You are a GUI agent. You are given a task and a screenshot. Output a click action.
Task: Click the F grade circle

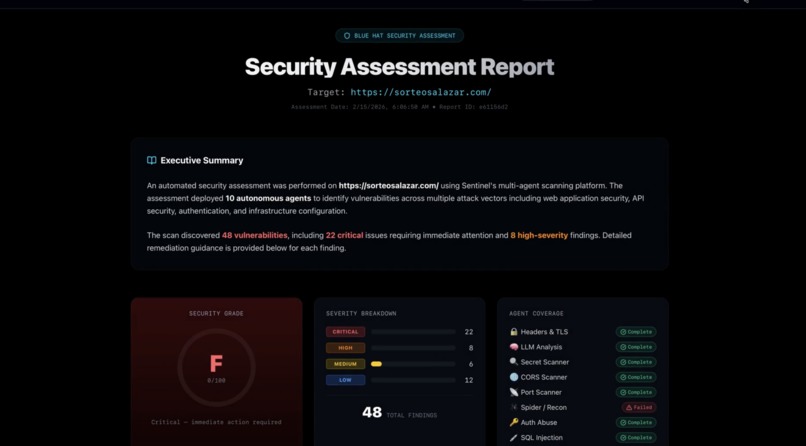[216, 367]
